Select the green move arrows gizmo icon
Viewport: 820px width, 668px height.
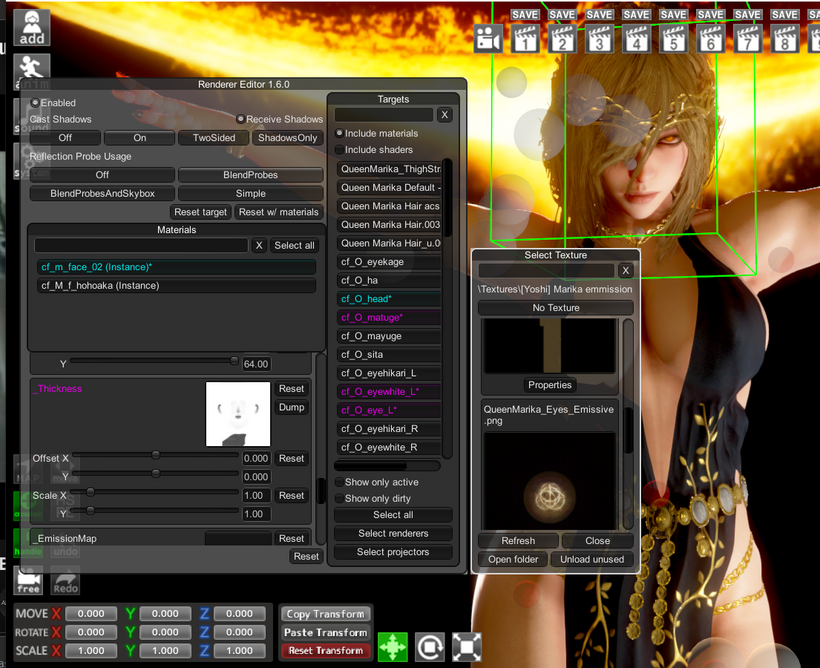(x=393, y=647)
